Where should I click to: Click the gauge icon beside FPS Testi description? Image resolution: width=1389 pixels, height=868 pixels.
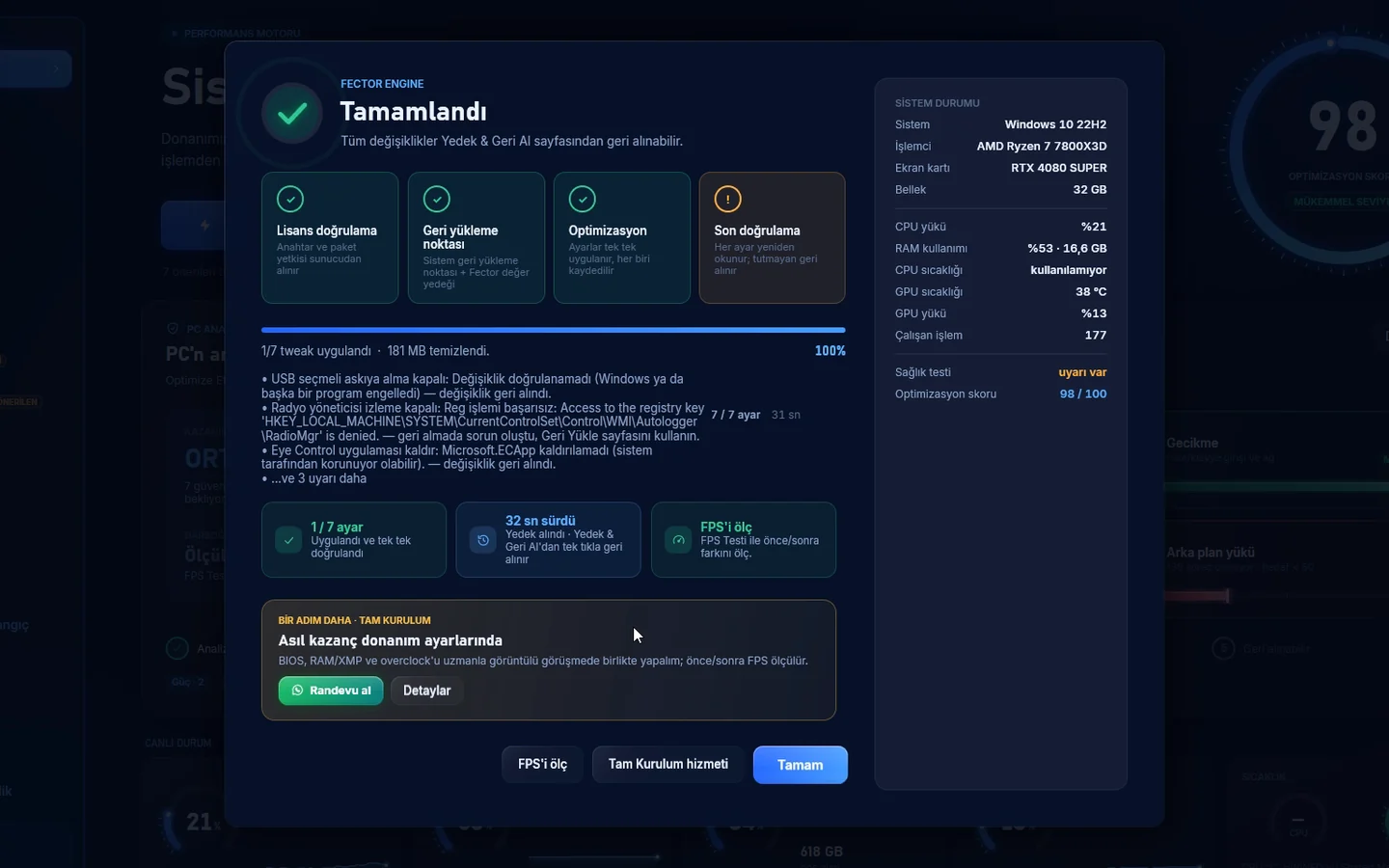(x=679, y=540)
